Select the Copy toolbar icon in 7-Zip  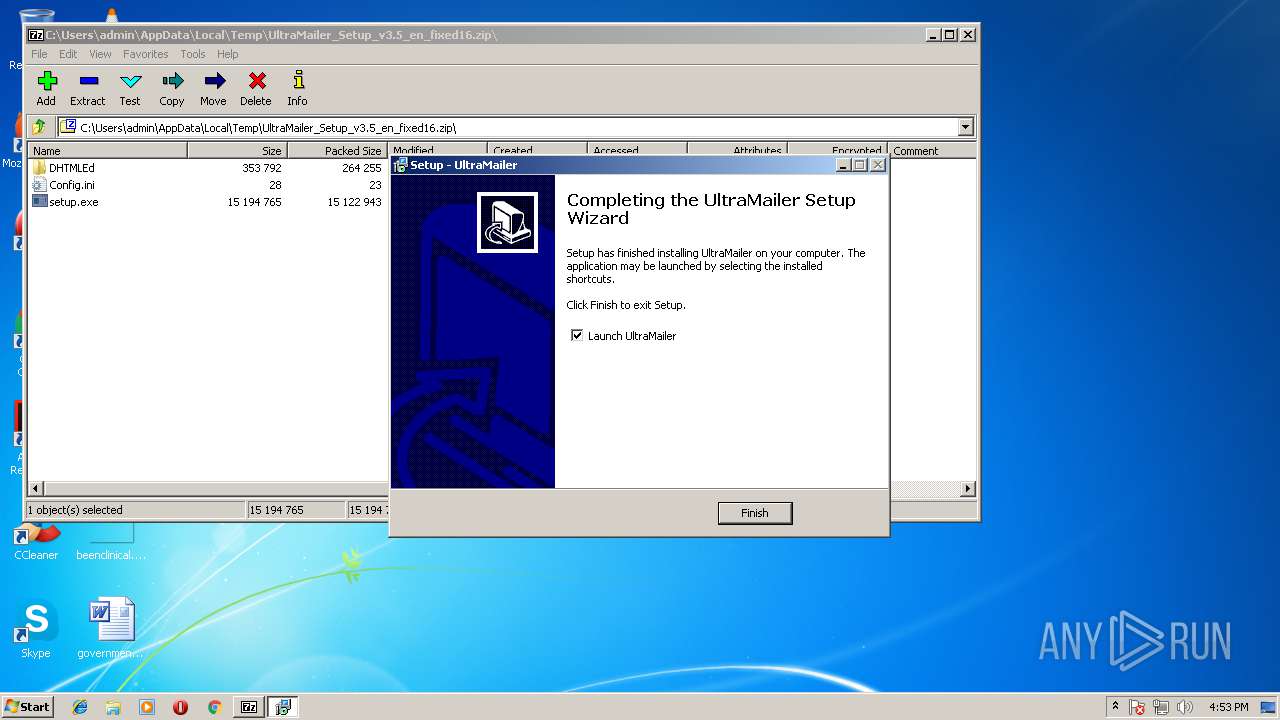(x=172, y=89)
